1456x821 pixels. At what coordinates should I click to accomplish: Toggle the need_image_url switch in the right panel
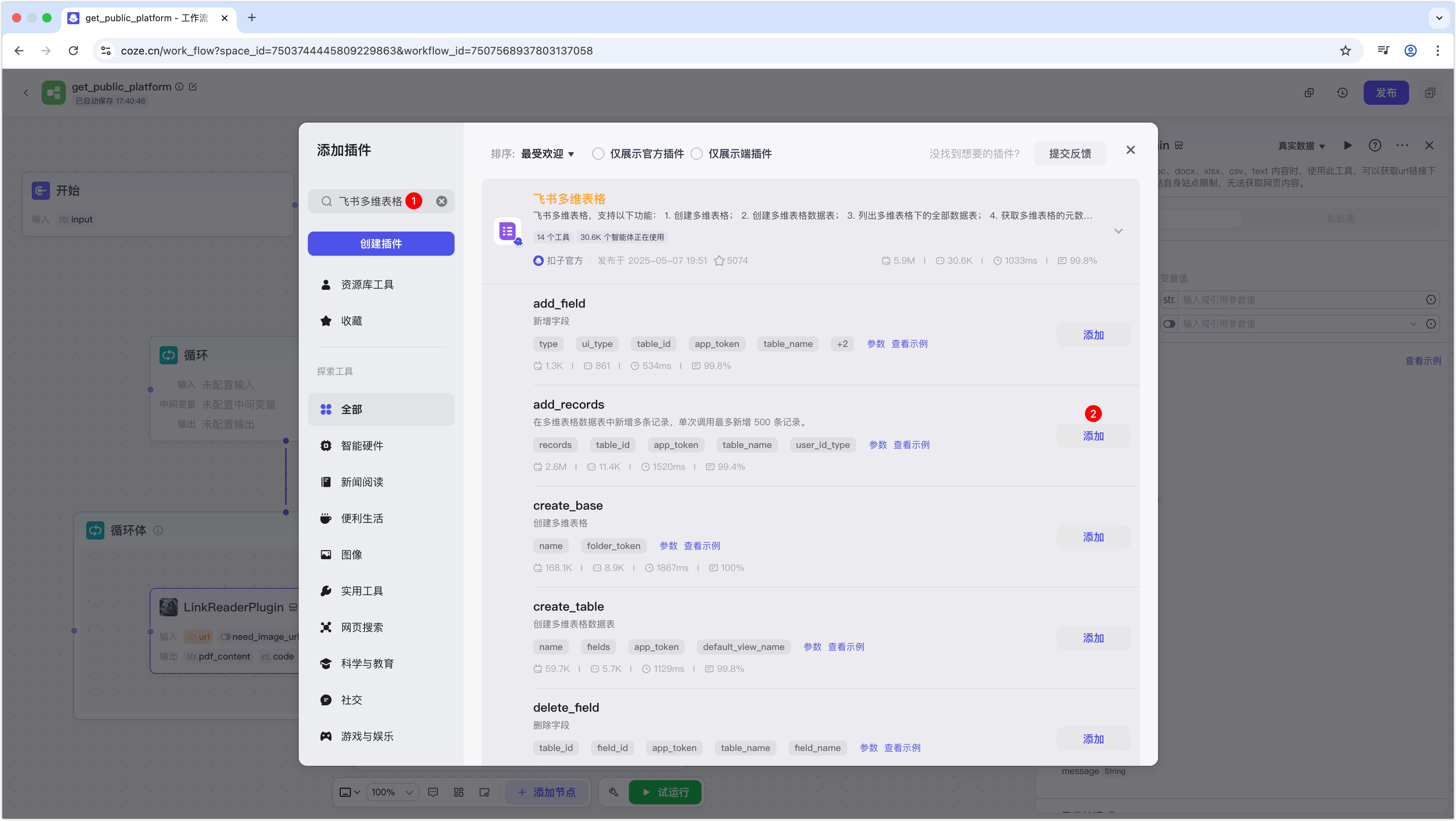point(1169,324)
